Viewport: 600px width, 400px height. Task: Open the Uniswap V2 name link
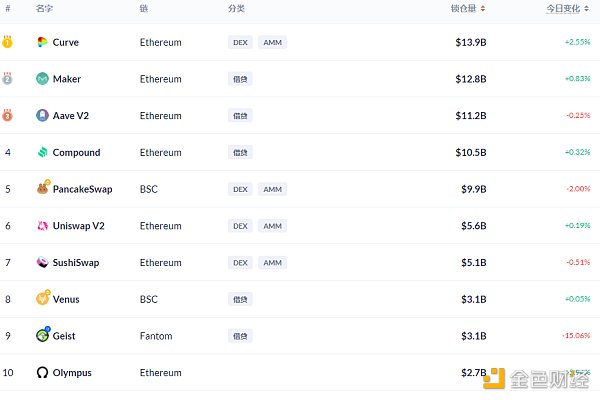[x=78, y=226]
